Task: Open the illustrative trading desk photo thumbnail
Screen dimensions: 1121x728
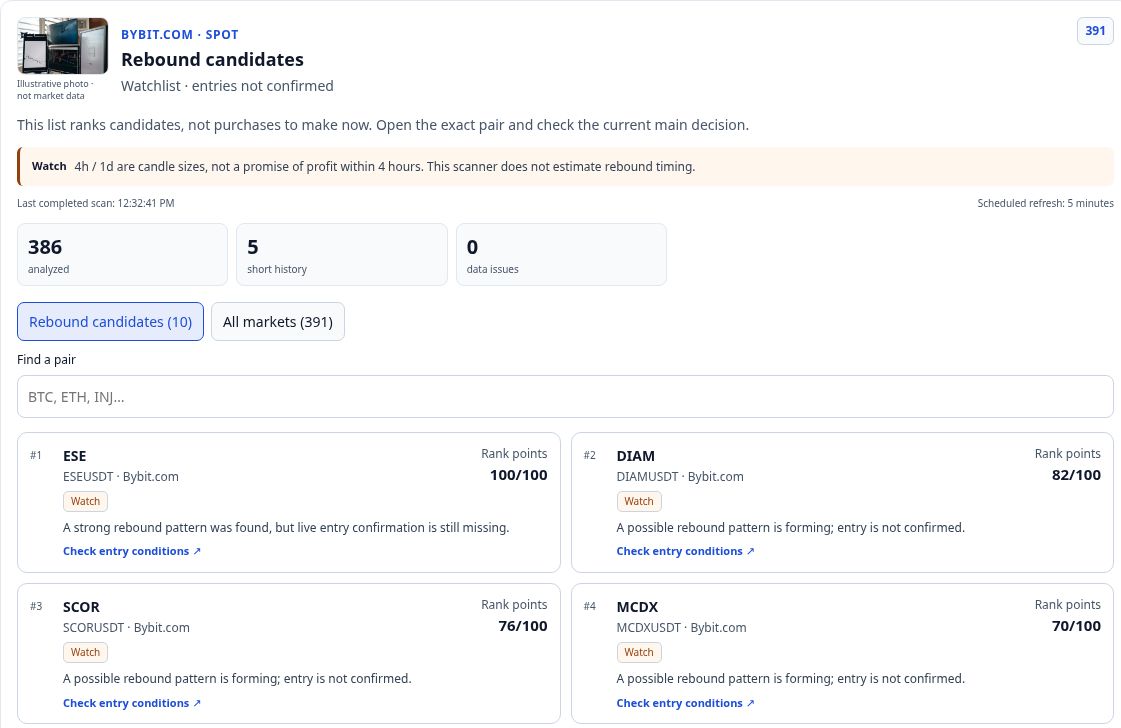Action: (62, 46)
